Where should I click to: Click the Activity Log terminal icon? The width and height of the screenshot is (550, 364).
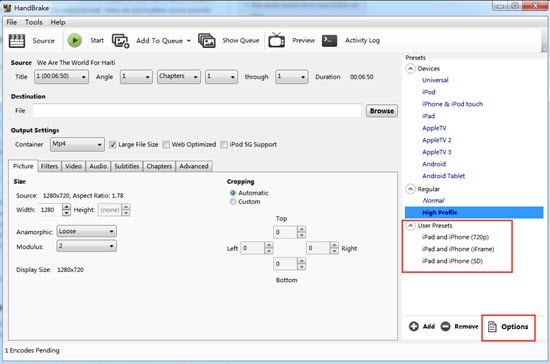pos(329,41)
